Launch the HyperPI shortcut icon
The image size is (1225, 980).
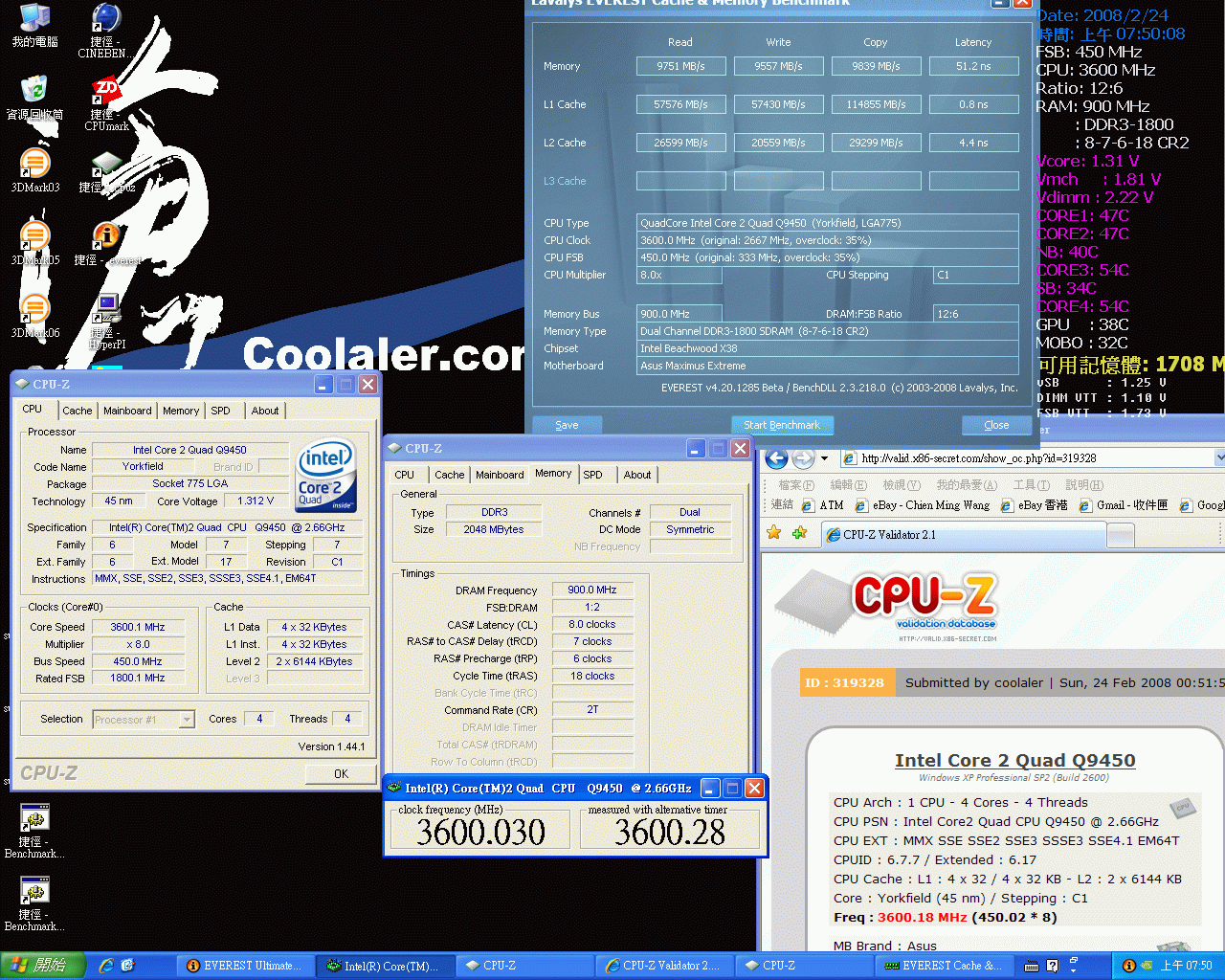[105, 322]
